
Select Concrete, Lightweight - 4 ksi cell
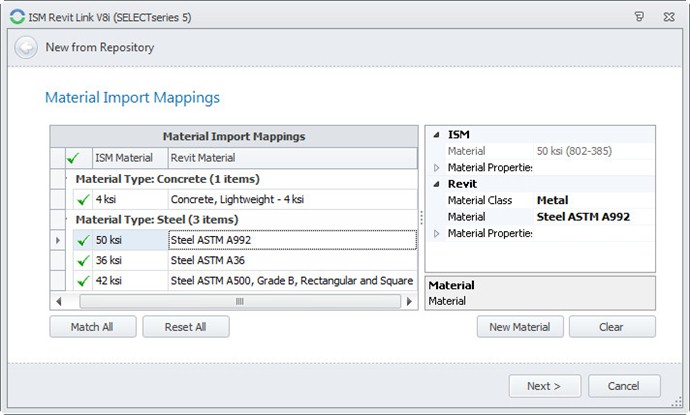point(293,199)
